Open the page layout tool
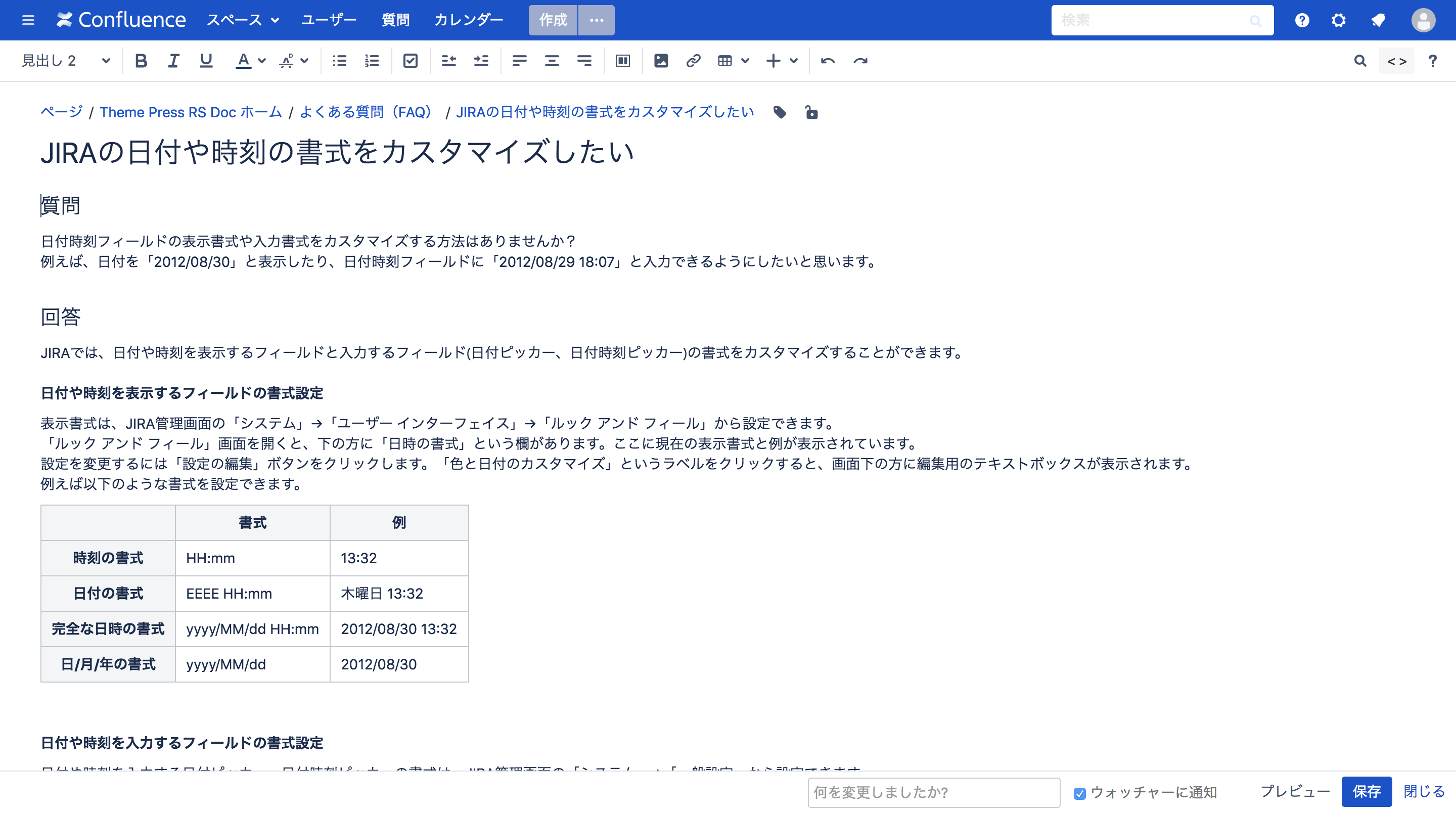 pos(622,61)
